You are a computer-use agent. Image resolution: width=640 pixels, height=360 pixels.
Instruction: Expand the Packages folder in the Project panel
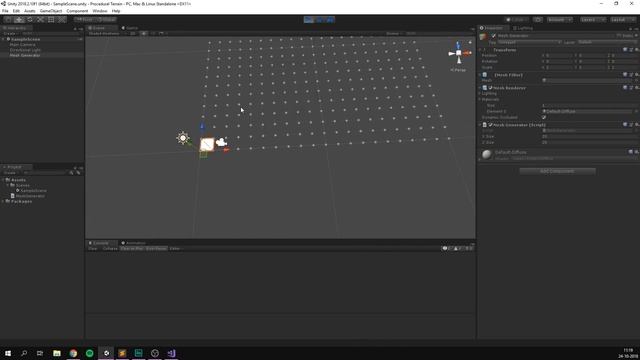click(4, 201)
